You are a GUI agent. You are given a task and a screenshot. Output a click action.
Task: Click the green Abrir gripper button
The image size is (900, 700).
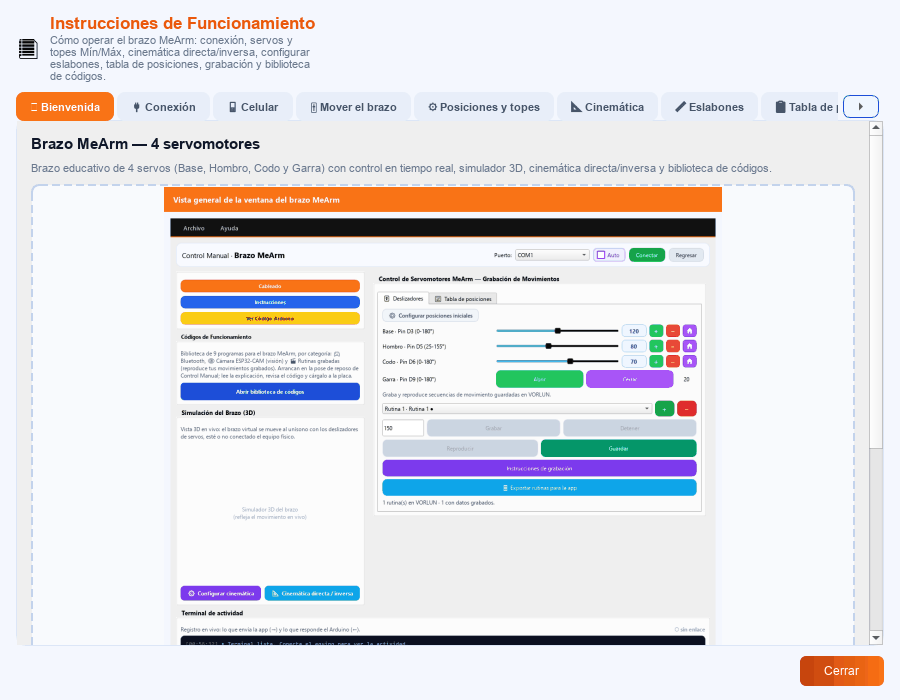tap(540, 379)
